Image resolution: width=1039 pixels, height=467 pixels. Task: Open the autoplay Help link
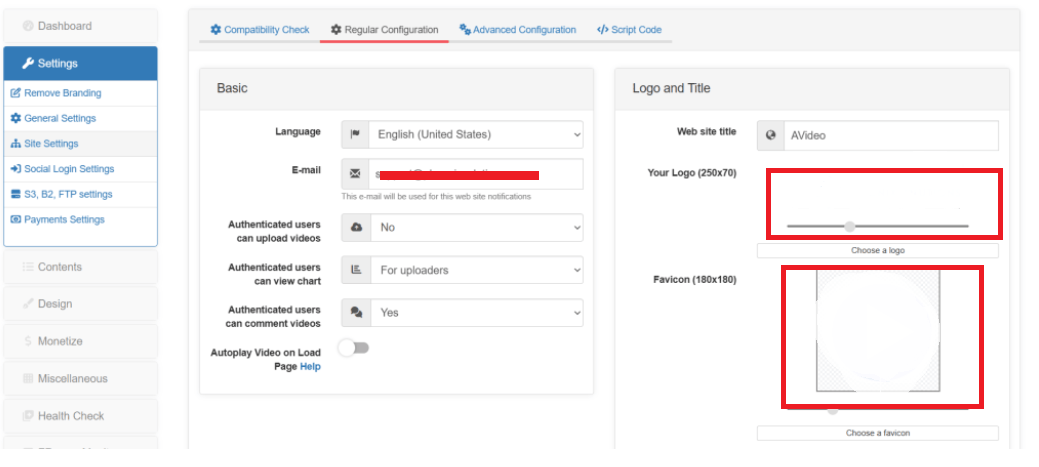click(310, 367)
